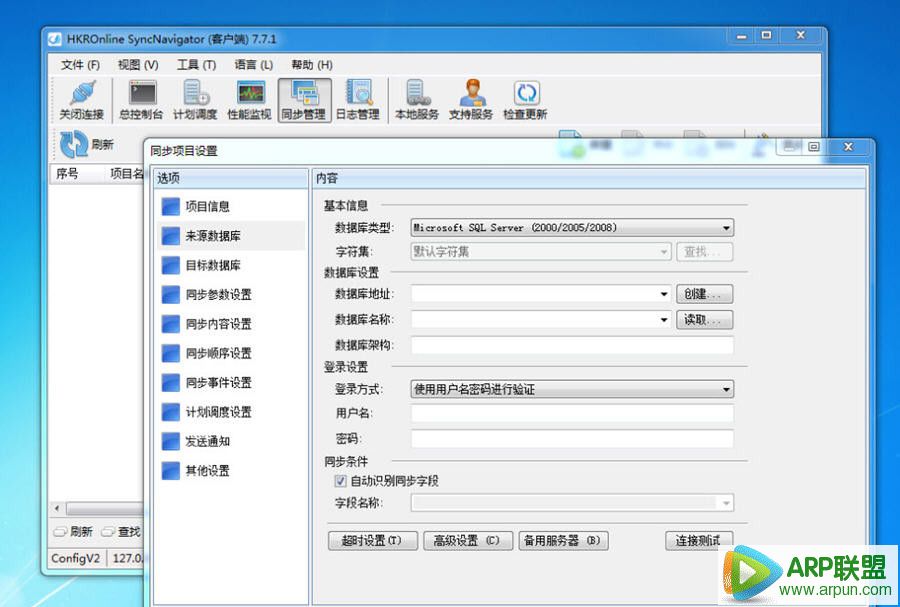Click the 关闭连接 toolbar icon
The image size is (900, 607).
81,100
